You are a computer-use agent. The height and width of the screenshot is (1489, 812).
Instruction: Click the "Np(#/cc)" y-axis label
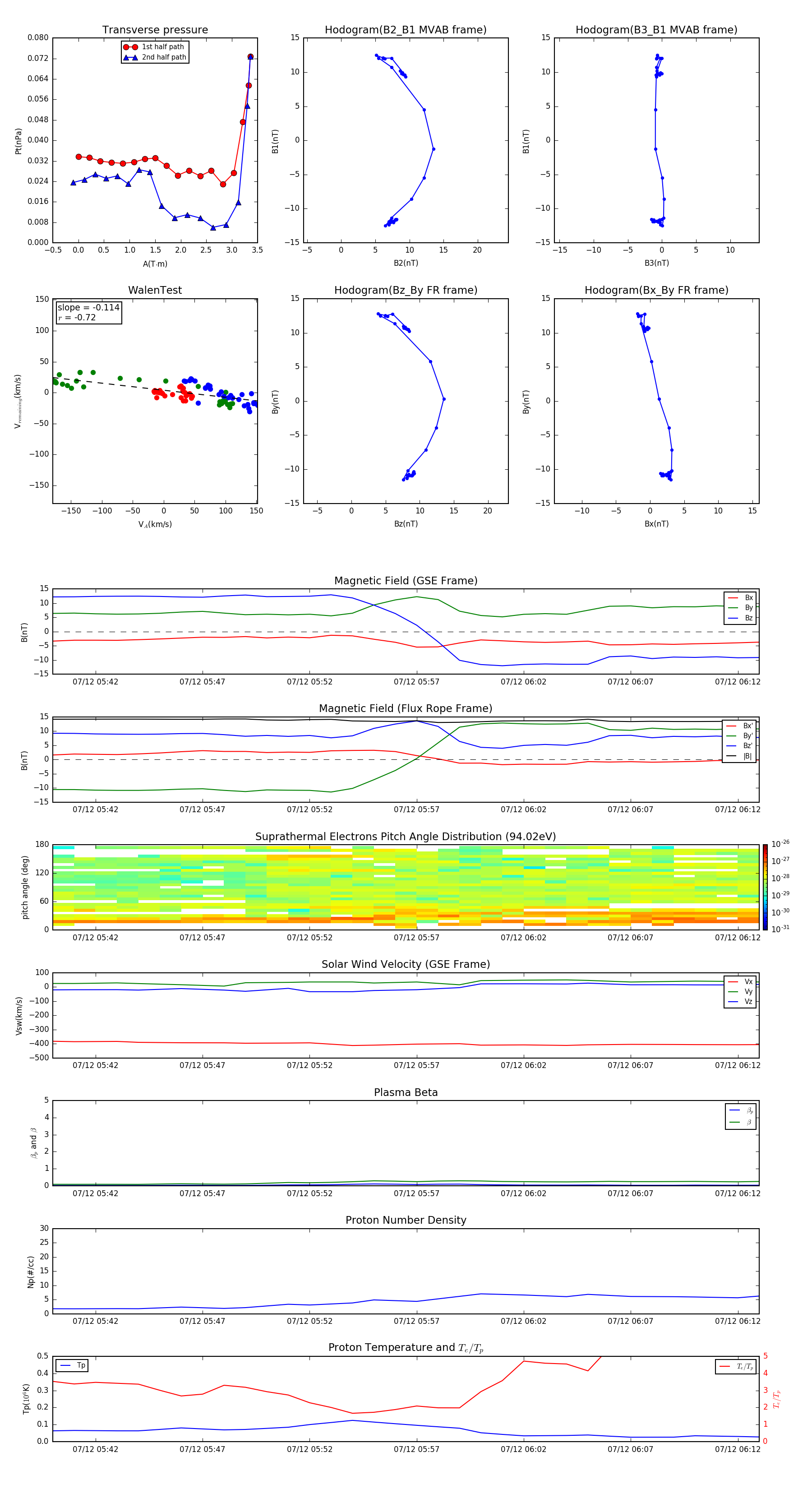click(31, 1272)
